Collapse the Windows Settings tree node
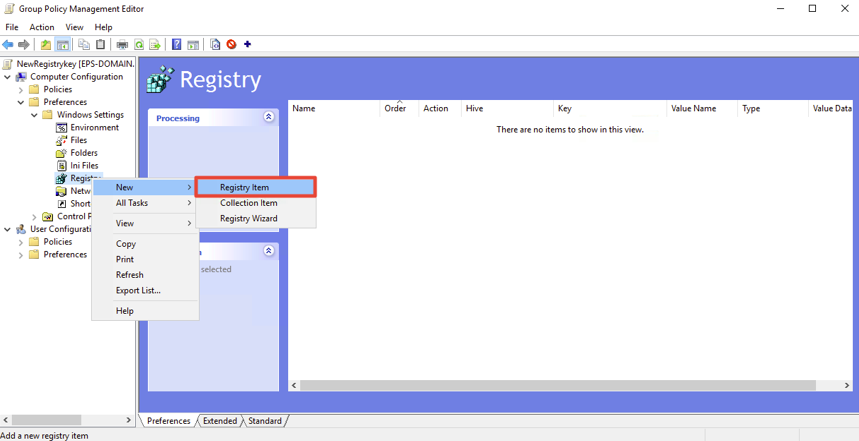 click(34, 115)
